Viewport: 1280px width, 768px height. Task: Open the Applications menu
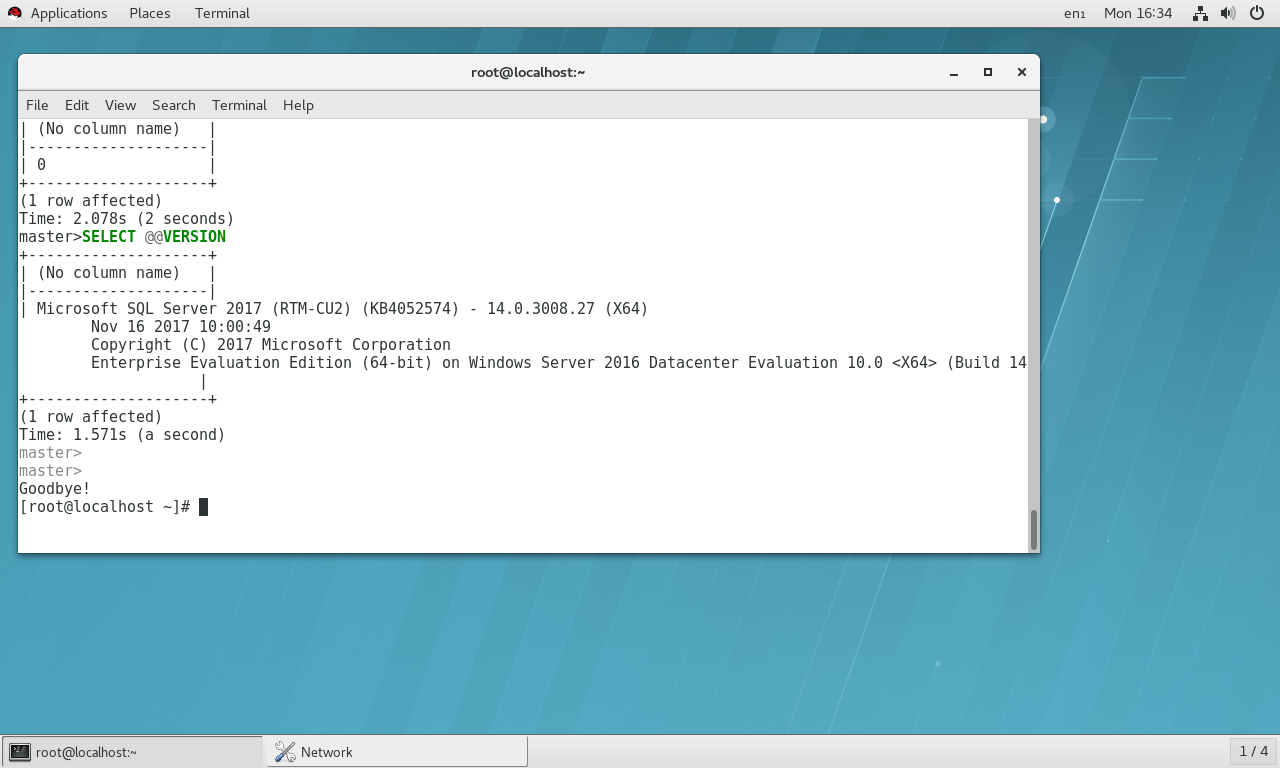[x=68, y=13]
